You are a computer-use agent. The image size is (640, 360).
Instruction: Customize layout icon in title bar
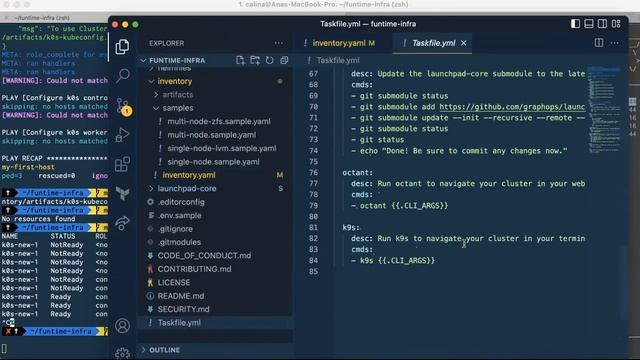click(616, 24)
